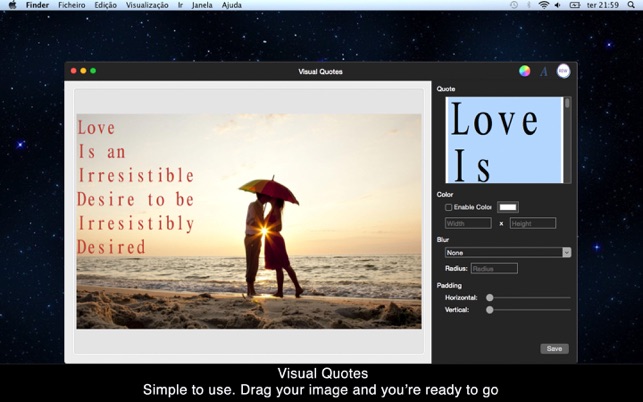
Task: Open the Finder menu
Action: 37,5
